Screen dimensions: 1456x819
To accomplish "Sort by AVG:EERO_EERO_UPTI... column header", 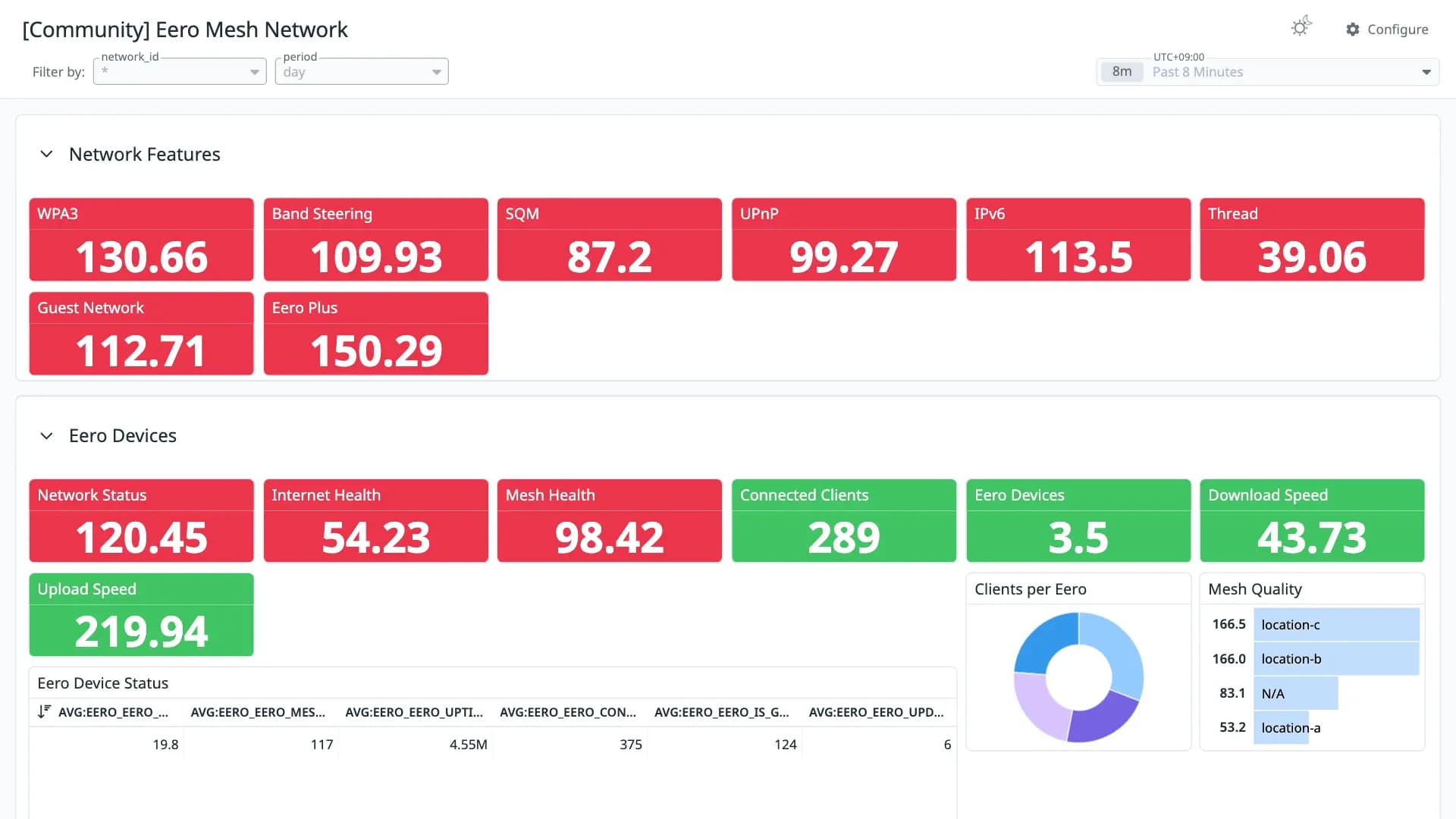I will pyautogui.click(x=414, y=712).
